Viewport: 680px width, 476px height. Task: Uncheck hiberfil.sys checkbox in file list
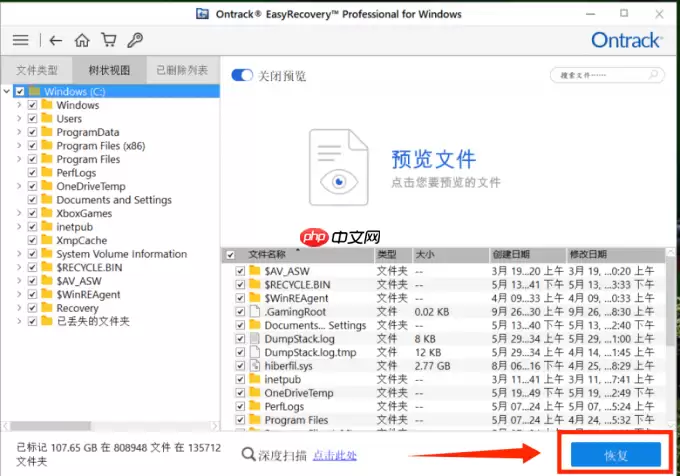240,366
